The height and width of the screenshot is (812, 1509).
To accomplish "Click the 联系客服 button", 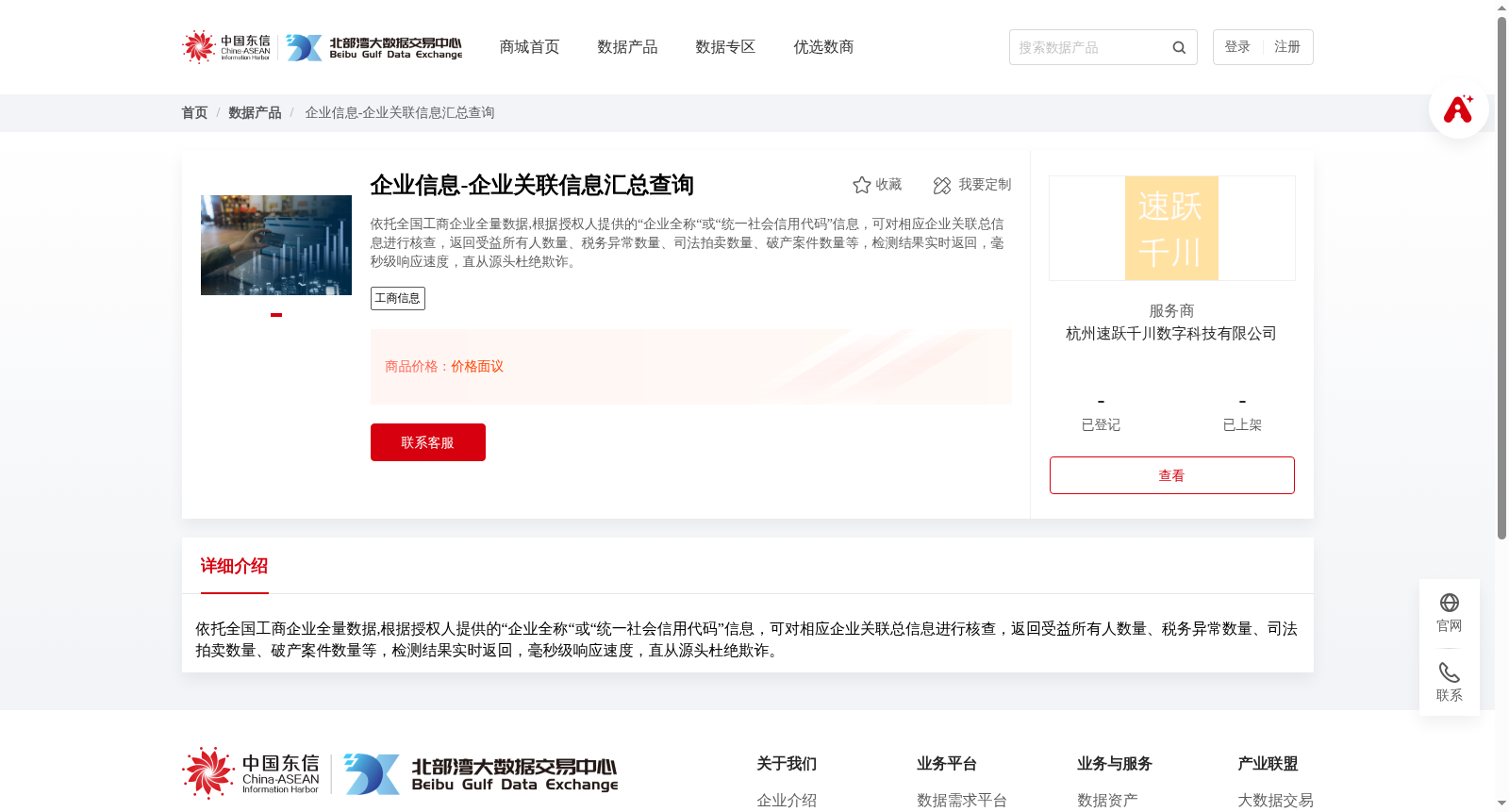I will (428, 442).
